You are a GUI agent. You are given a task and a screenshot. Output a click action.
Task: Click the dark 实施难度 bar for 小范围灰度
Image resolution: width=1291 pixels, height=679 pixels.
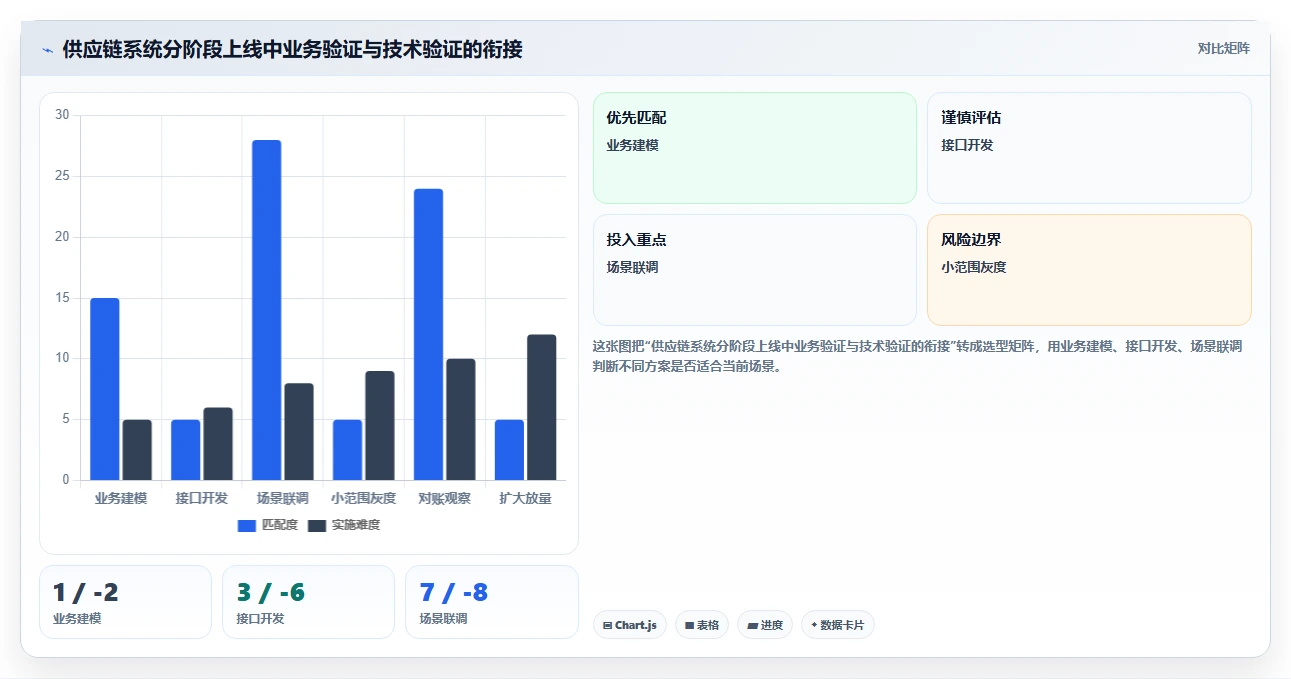coord(380,426)
